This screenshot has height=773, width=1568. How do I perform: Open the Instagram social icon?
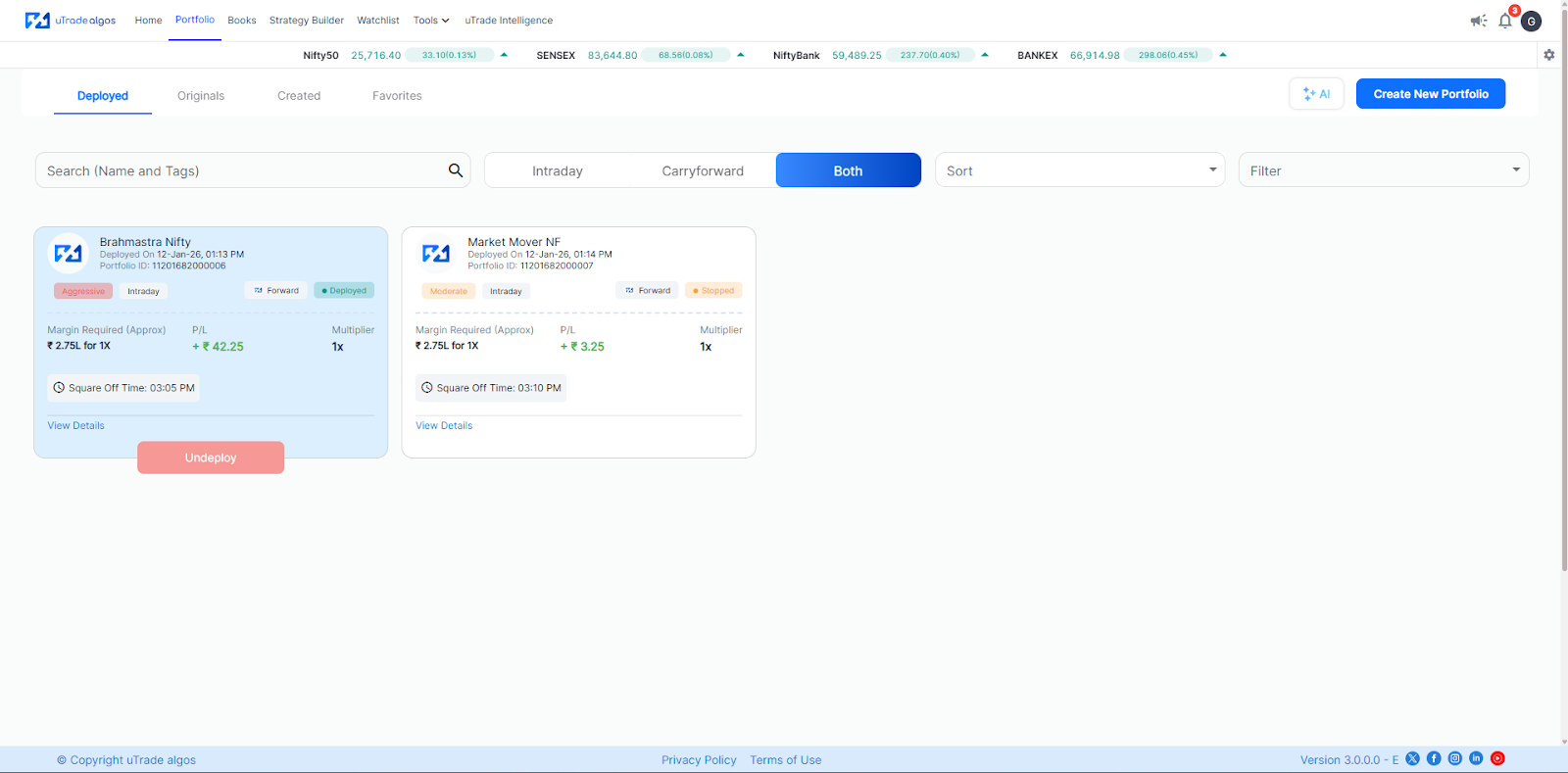coord(1455,758)
